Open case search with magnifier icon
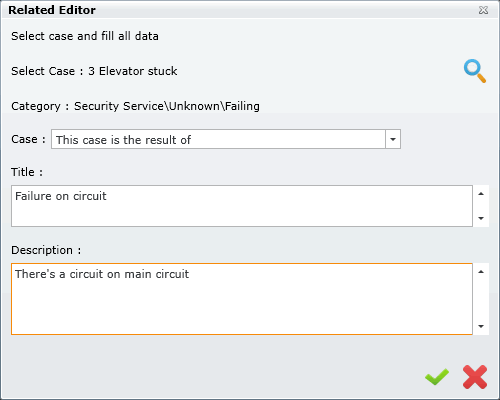 [475, 71]
